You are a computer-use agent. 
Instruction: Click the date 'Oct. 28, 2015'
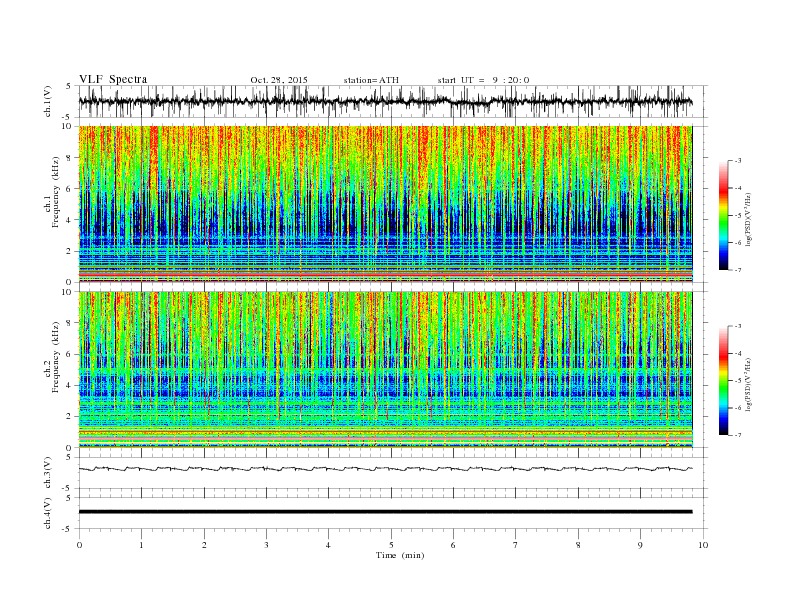click(279, 80)
